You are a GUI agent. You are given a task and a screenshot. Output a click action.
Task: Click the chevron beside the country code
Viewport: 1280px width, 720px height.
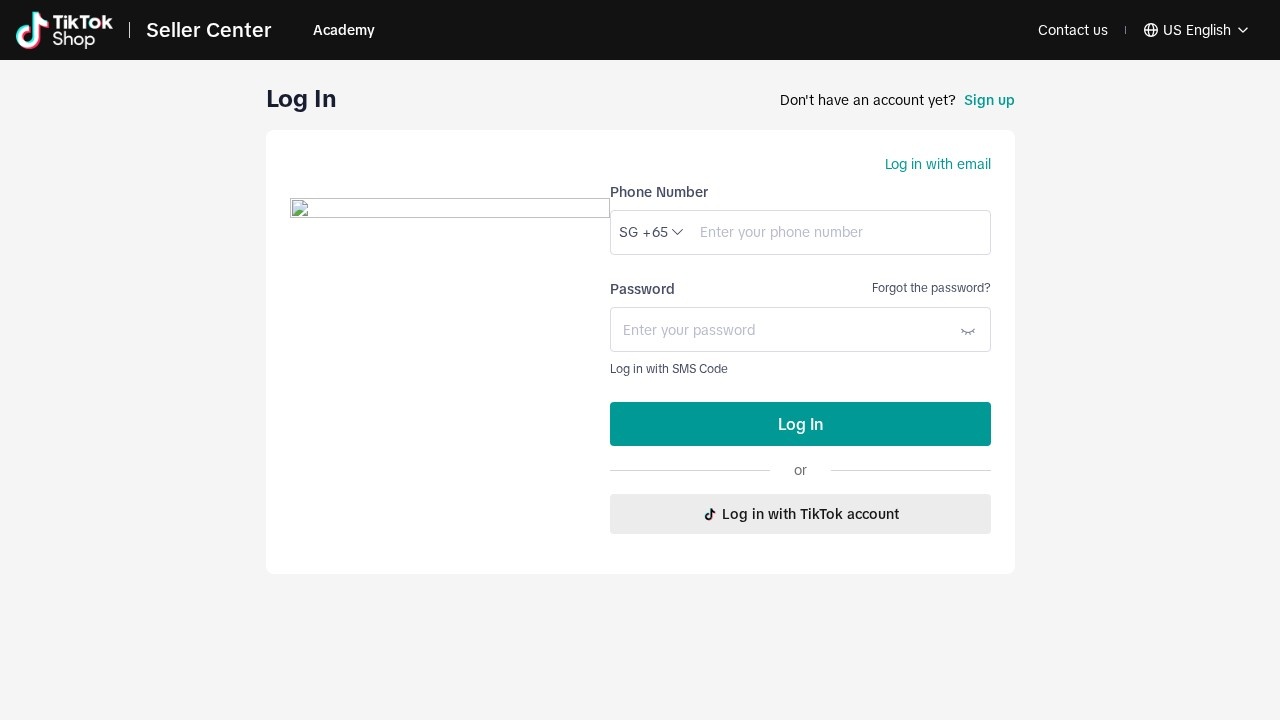pyautogui.click(x=677, y=232)
